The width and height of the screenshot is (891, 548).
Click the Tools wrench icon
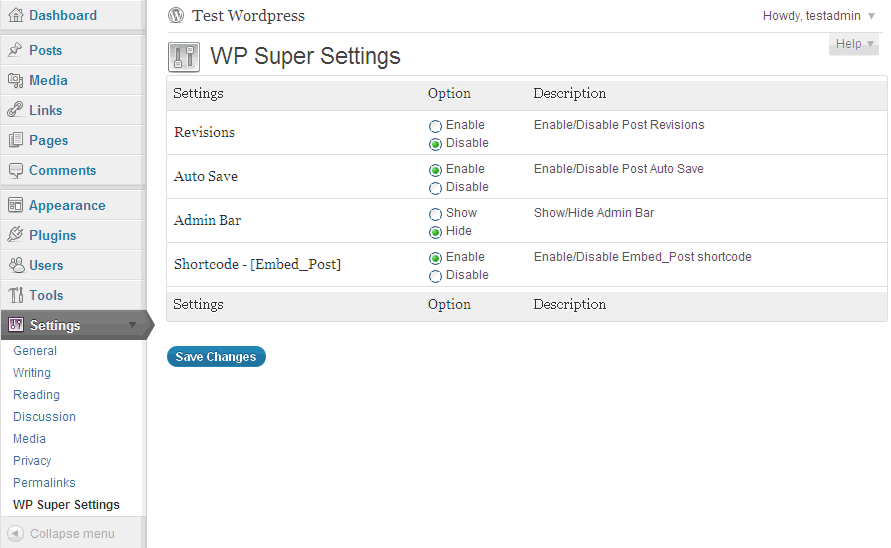[15, 295]
